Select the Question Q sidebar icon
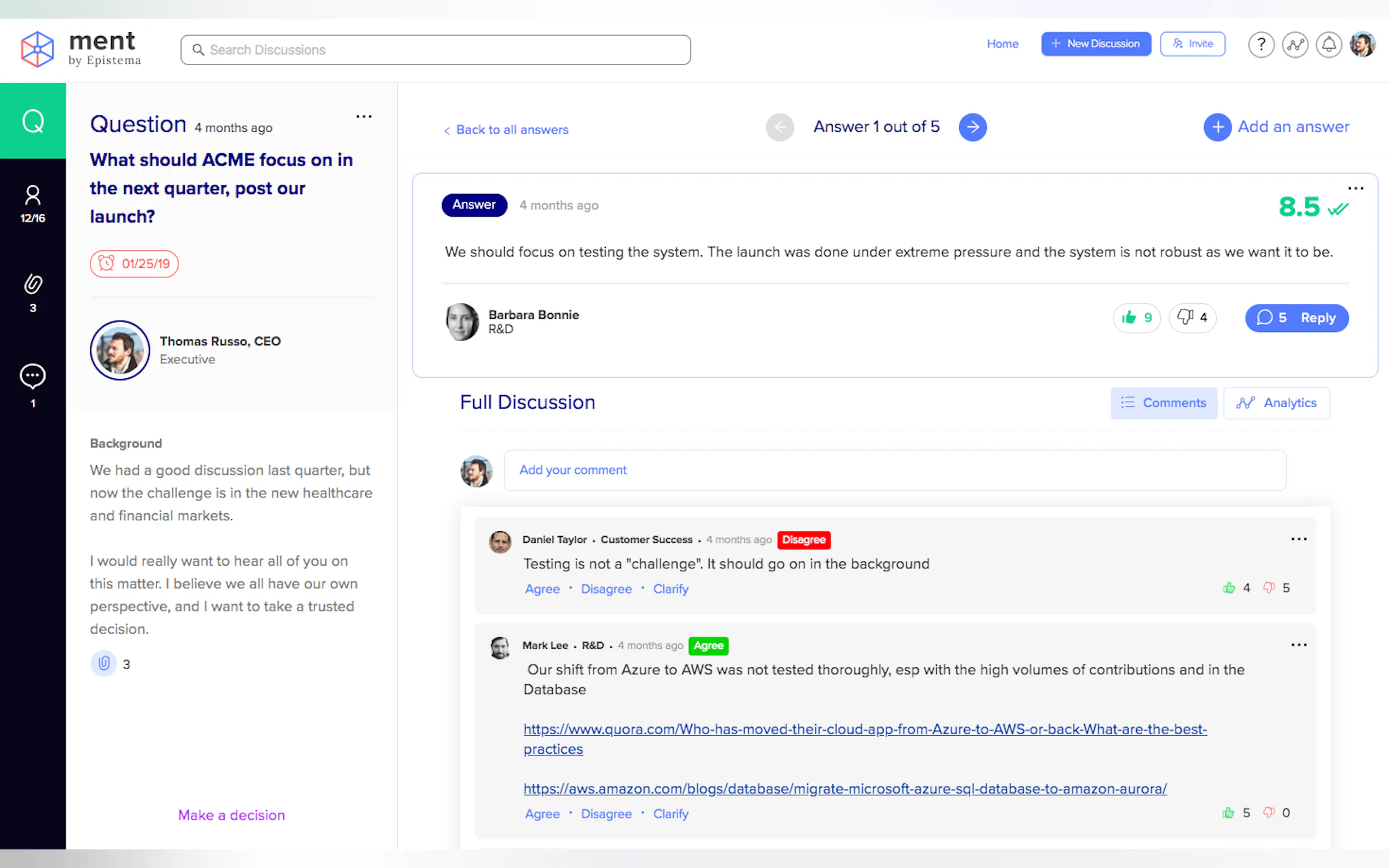1389x868 pixels. (33, 121)
